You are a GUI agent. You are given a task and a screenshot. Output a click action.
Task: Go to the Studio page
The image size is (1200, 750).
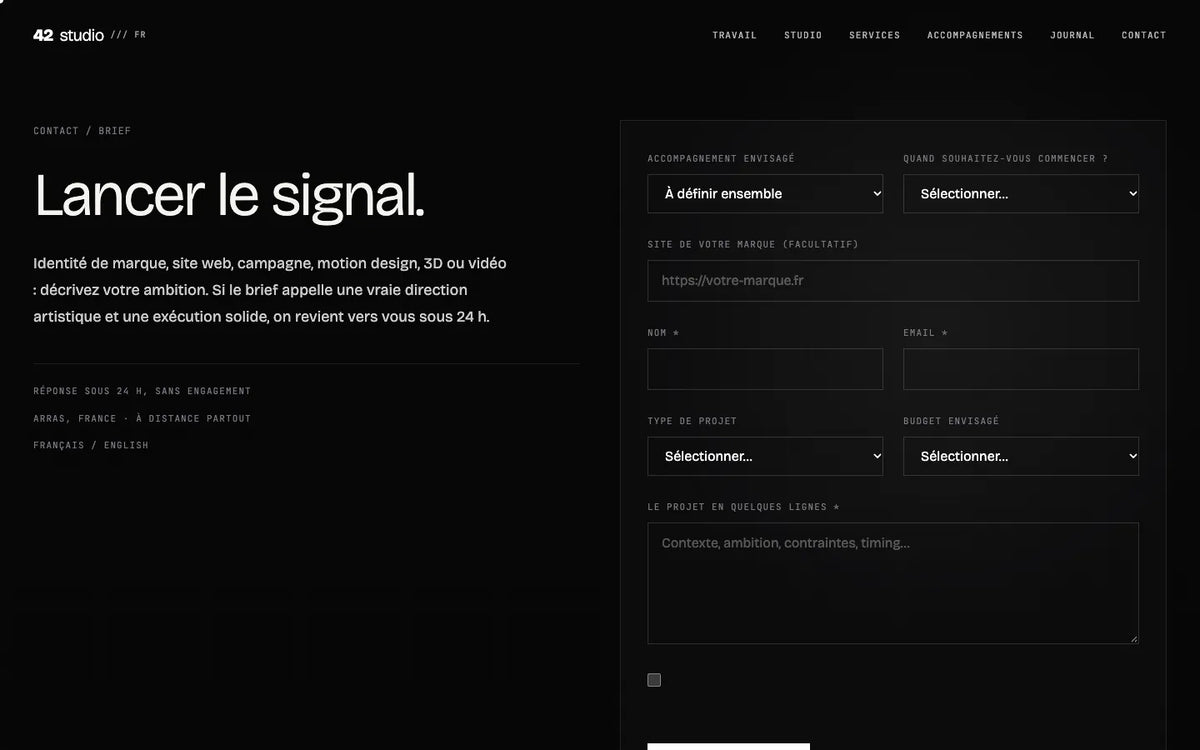[x=803, y=35]
